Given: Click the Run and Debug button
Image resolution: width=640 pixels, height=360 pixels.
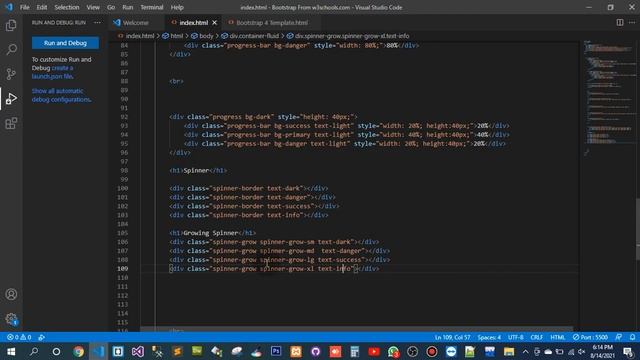Looking at the screenshot, I should [x=65, y=43].
